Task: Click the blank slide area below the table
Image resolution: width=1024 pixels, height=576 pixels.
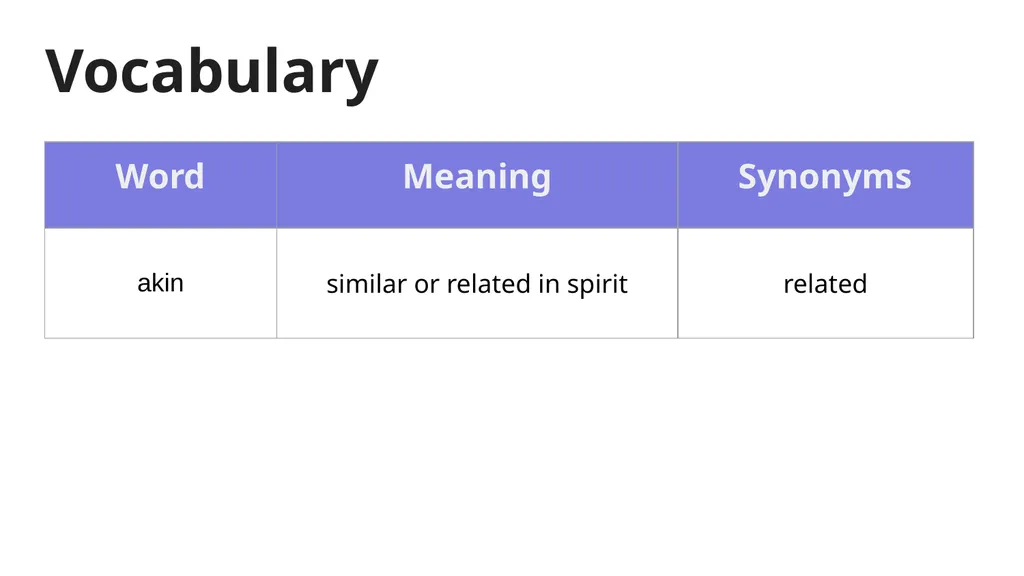Action: pyautogui.click(x=509, y=457)
